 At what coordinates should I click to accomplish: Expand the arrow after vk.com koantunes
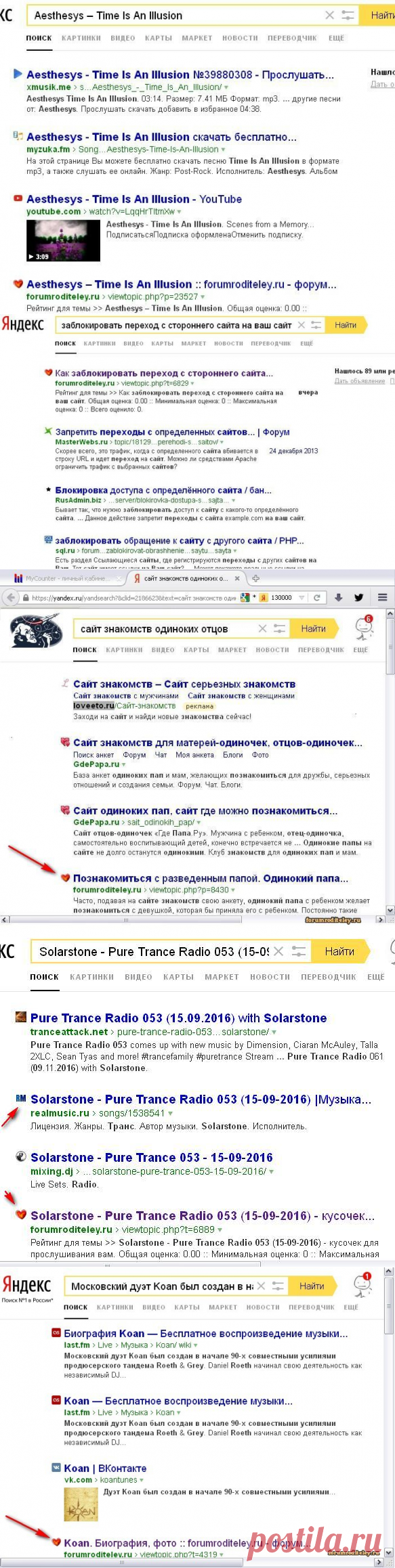coord(140,1480)
